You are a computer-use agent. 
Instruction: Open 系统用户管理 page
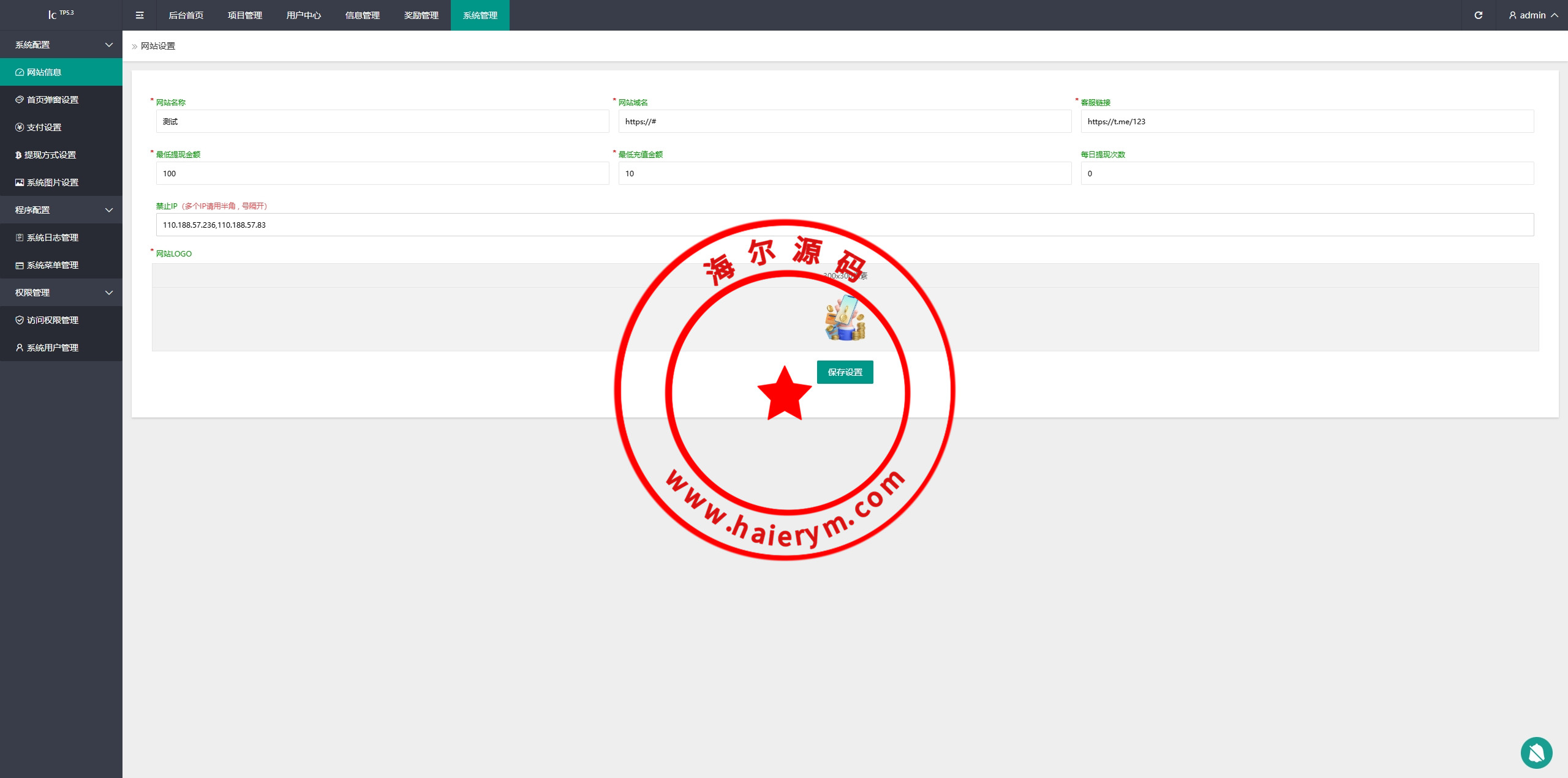[x=53, y=348]
